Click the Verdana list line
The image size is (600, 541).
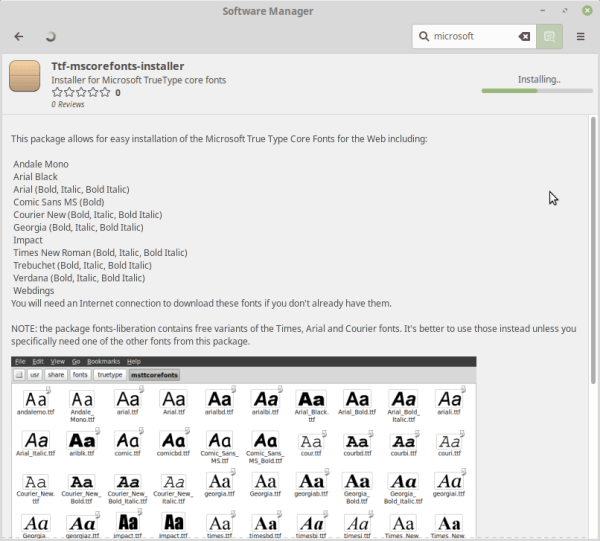79,278
